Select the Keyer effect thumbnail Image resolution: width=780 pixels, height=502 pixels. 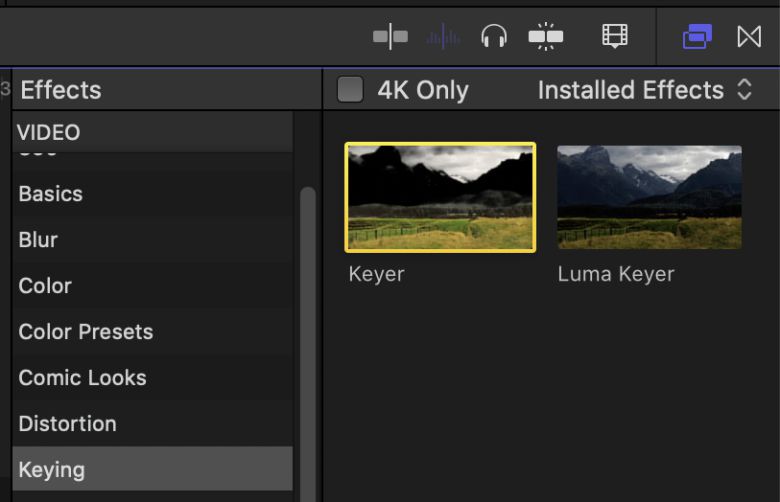440,197
